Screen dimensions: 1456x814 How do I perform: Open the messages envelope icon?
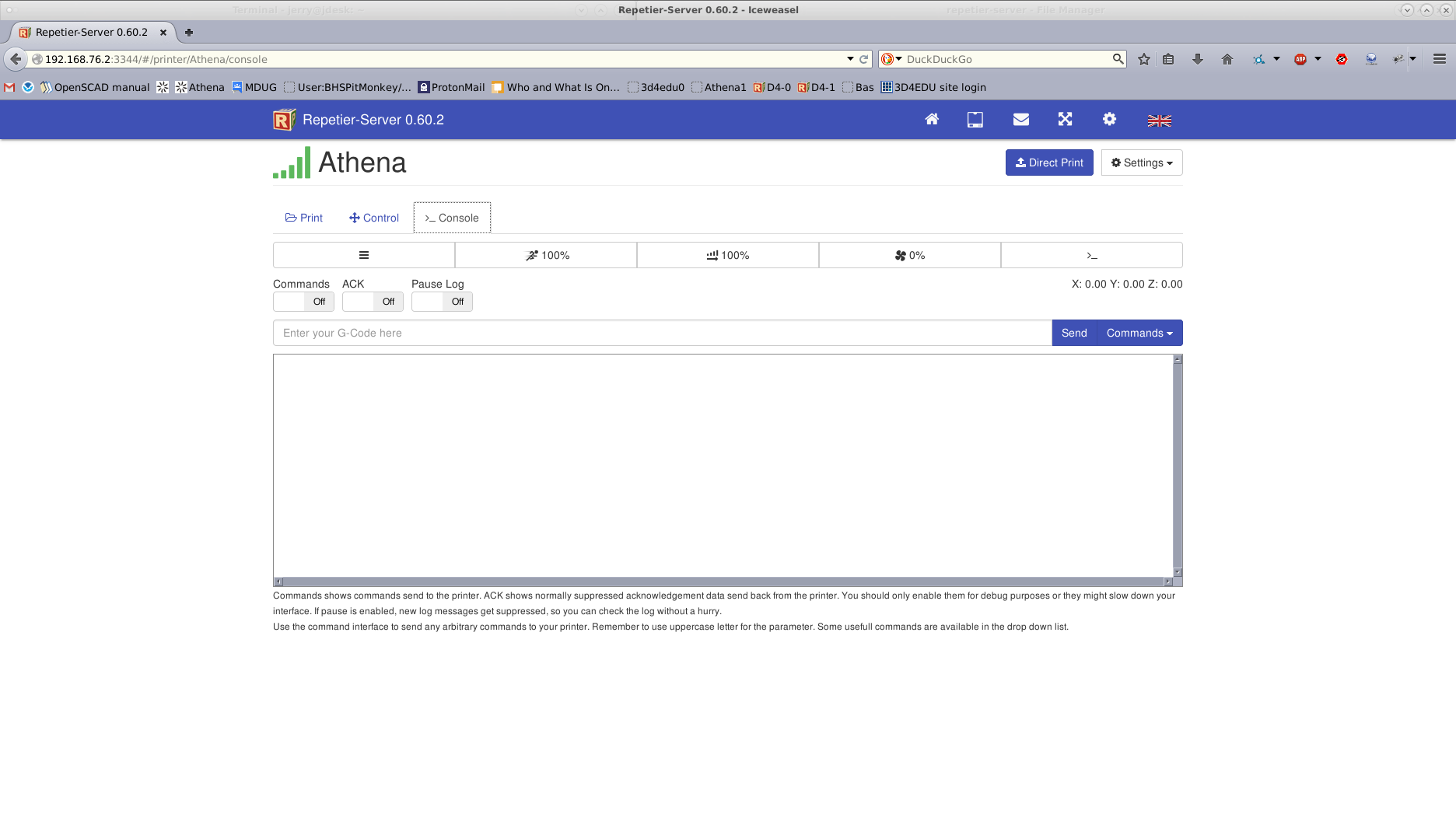1020,120
